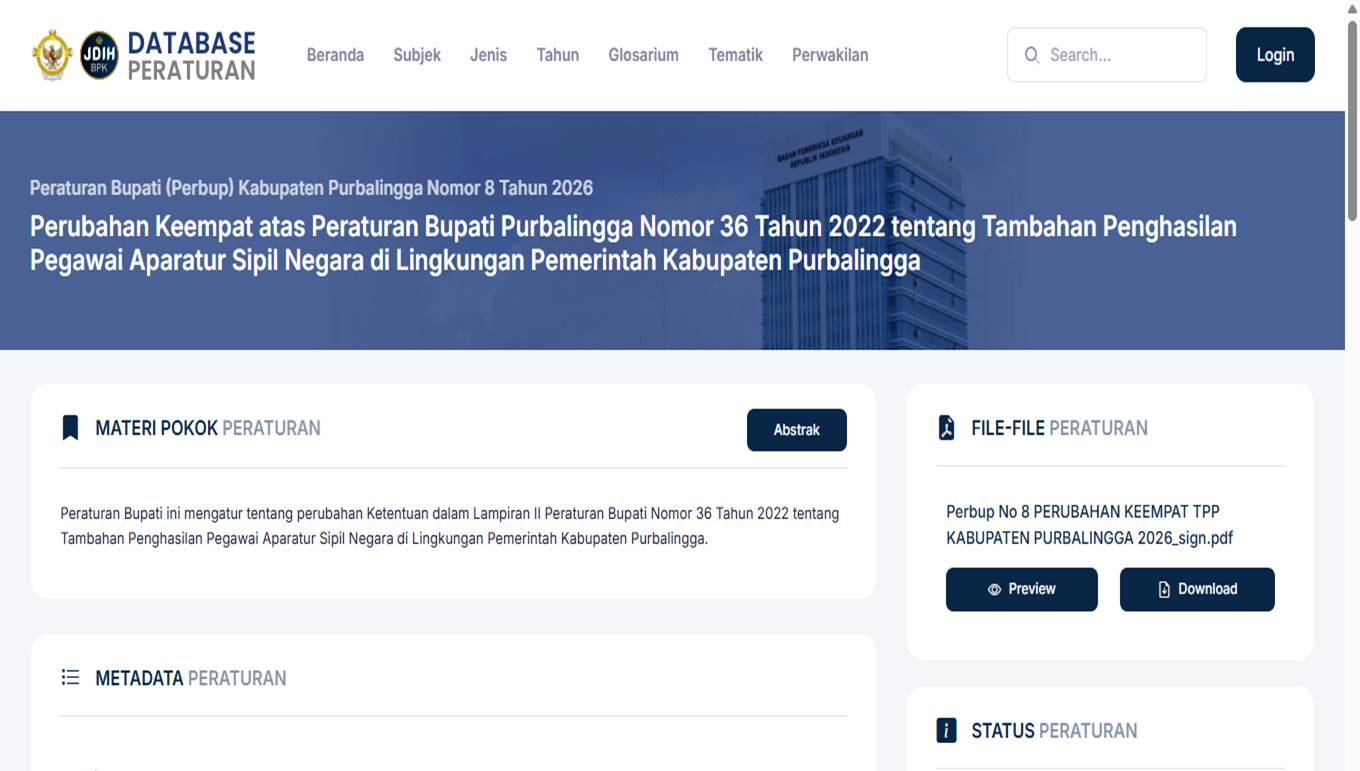Click the info icon beside Status Peraturan
1360x771 pixels.
(946, 730)
